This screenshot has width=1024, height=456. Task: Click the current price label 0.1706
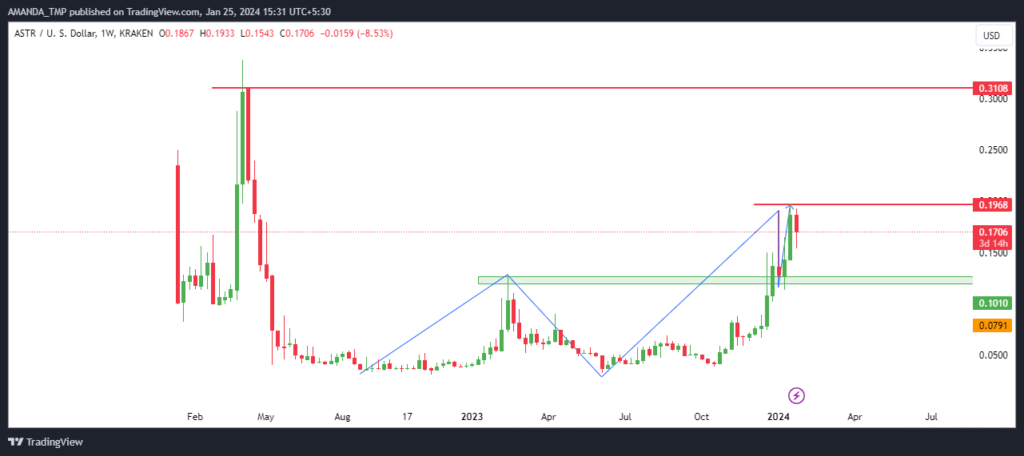(992, 231)
